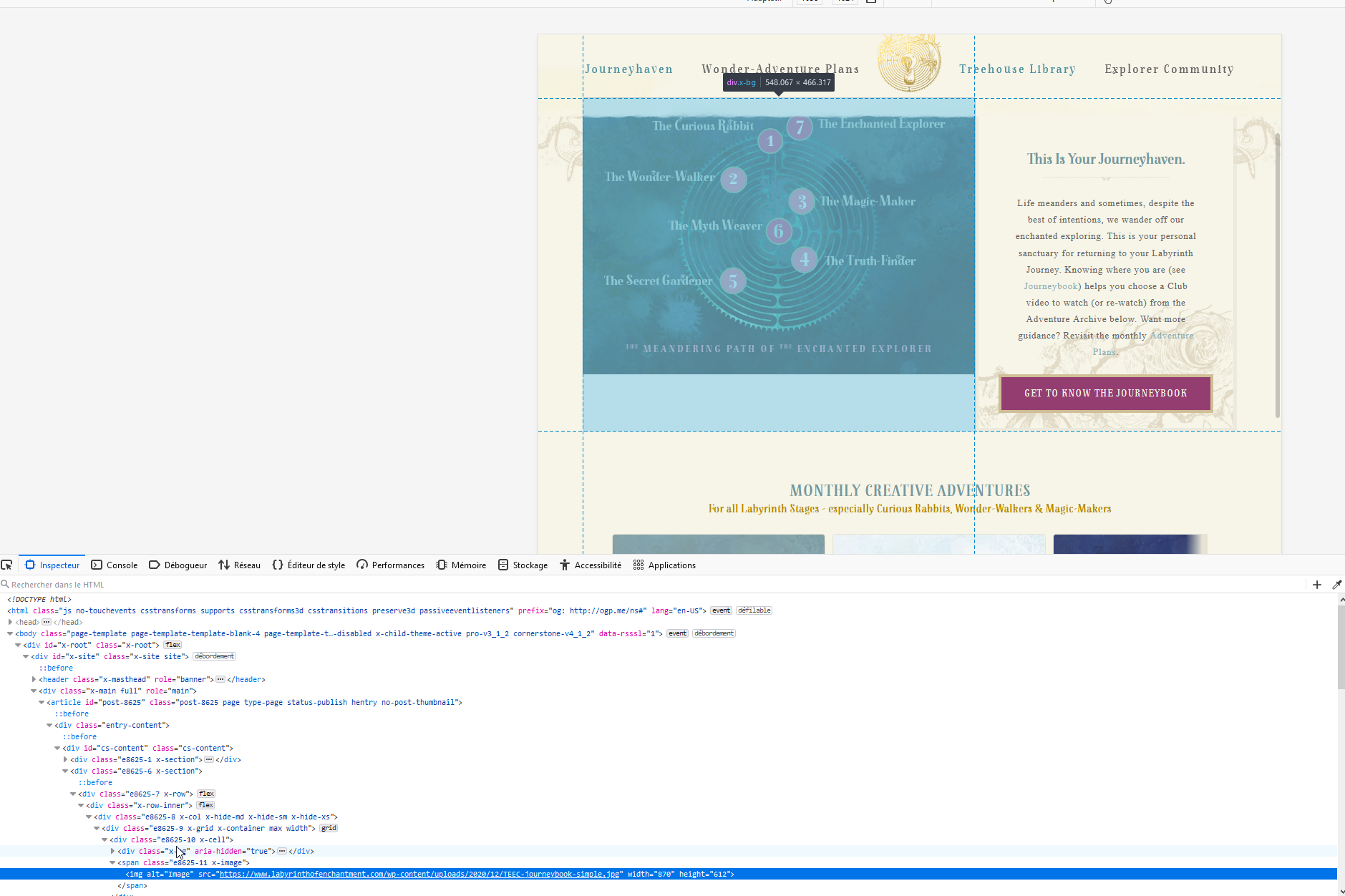Image resolution: width=1345 pixels, height=896 pixels.
Task: Open the Éditeur de style panel
Action: pyautogui.click(x=309, y=565)
